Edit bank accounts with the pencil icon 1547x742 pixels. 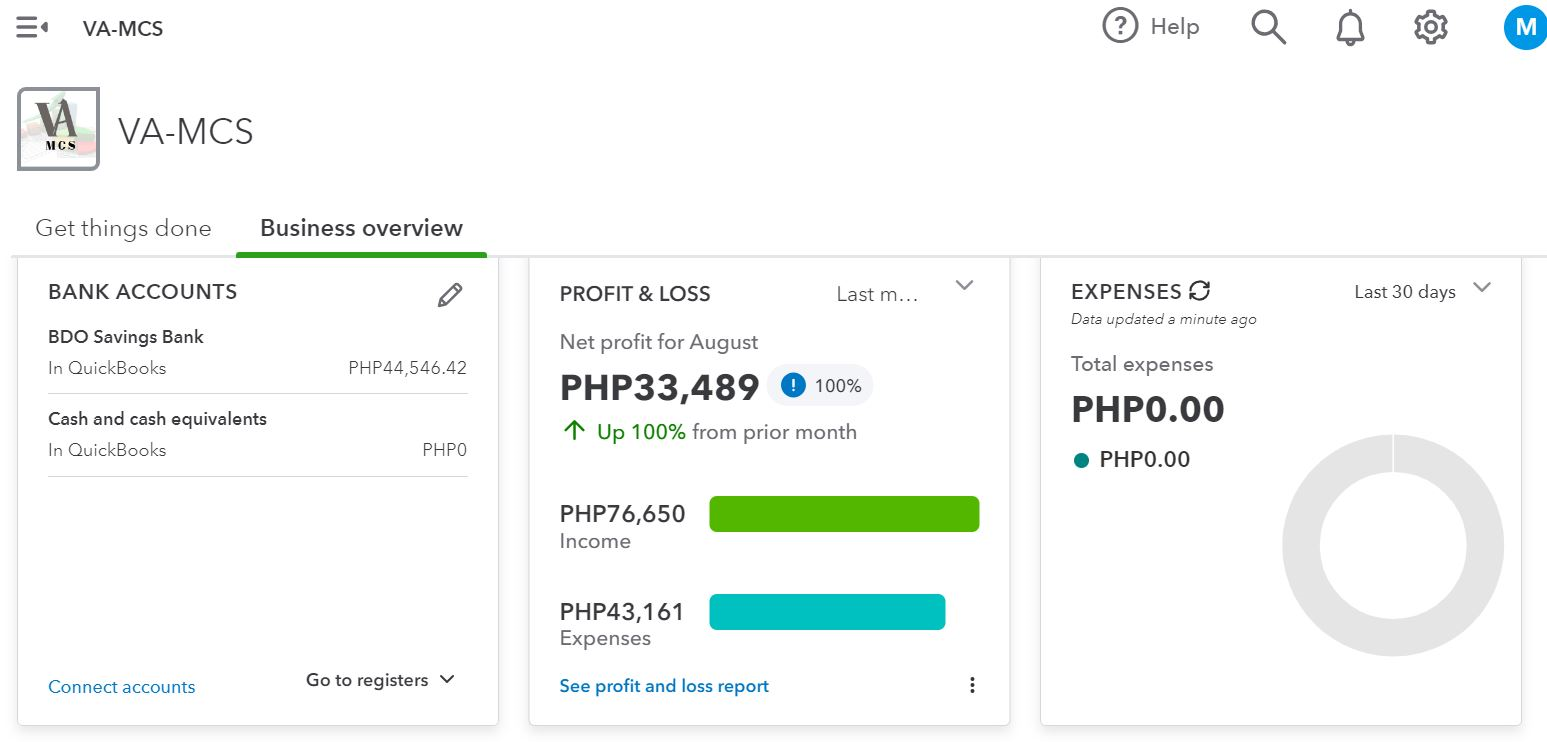pyautogui.click(x=450, y=295)
